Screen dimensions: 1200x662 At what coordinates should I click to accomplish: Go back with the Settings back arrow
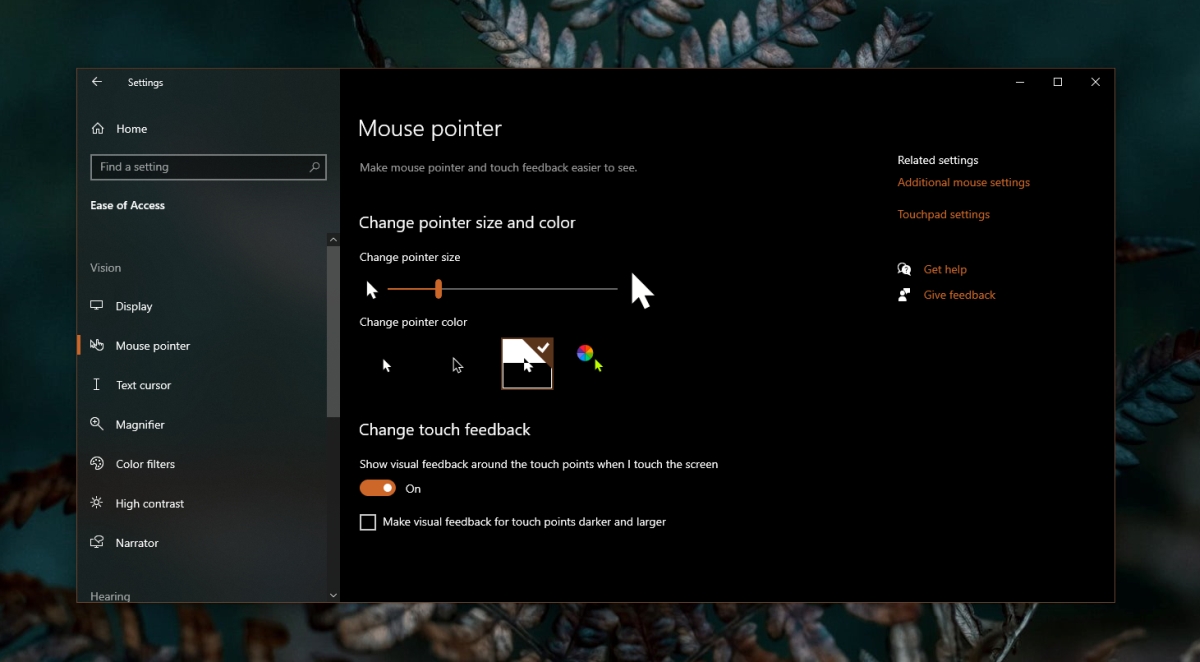(97, 82)
